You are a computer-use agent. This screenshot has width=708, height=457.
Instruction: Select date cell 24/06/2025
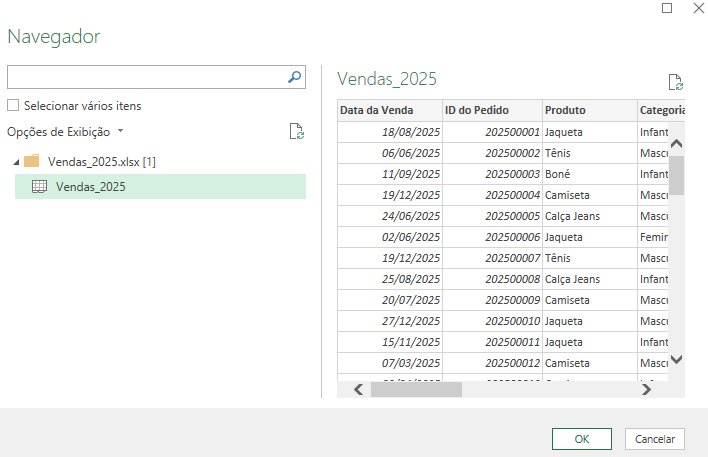390,216
